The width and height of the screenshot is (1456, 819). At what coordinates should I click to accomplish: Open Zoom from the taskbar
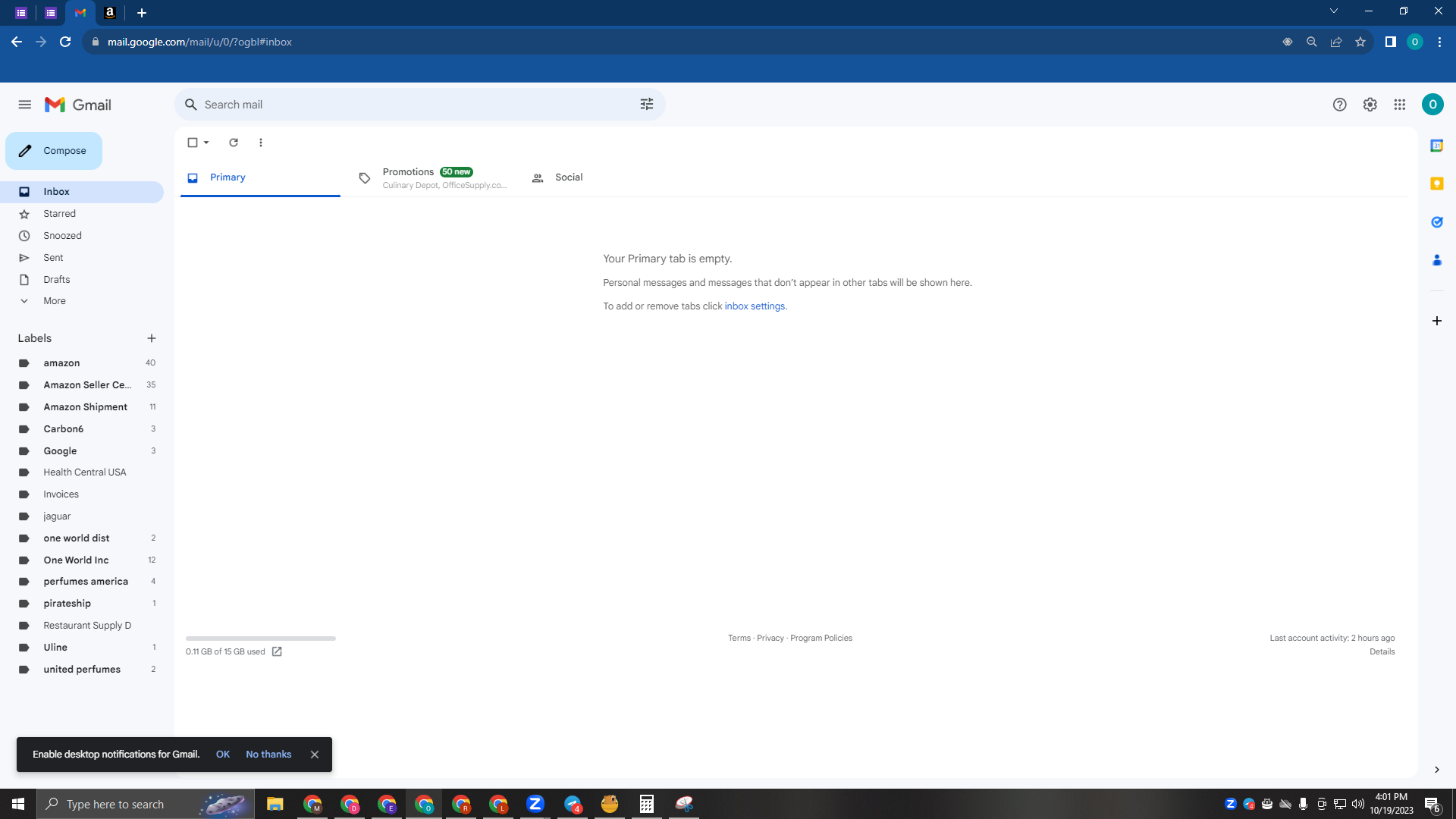point(535,804)
